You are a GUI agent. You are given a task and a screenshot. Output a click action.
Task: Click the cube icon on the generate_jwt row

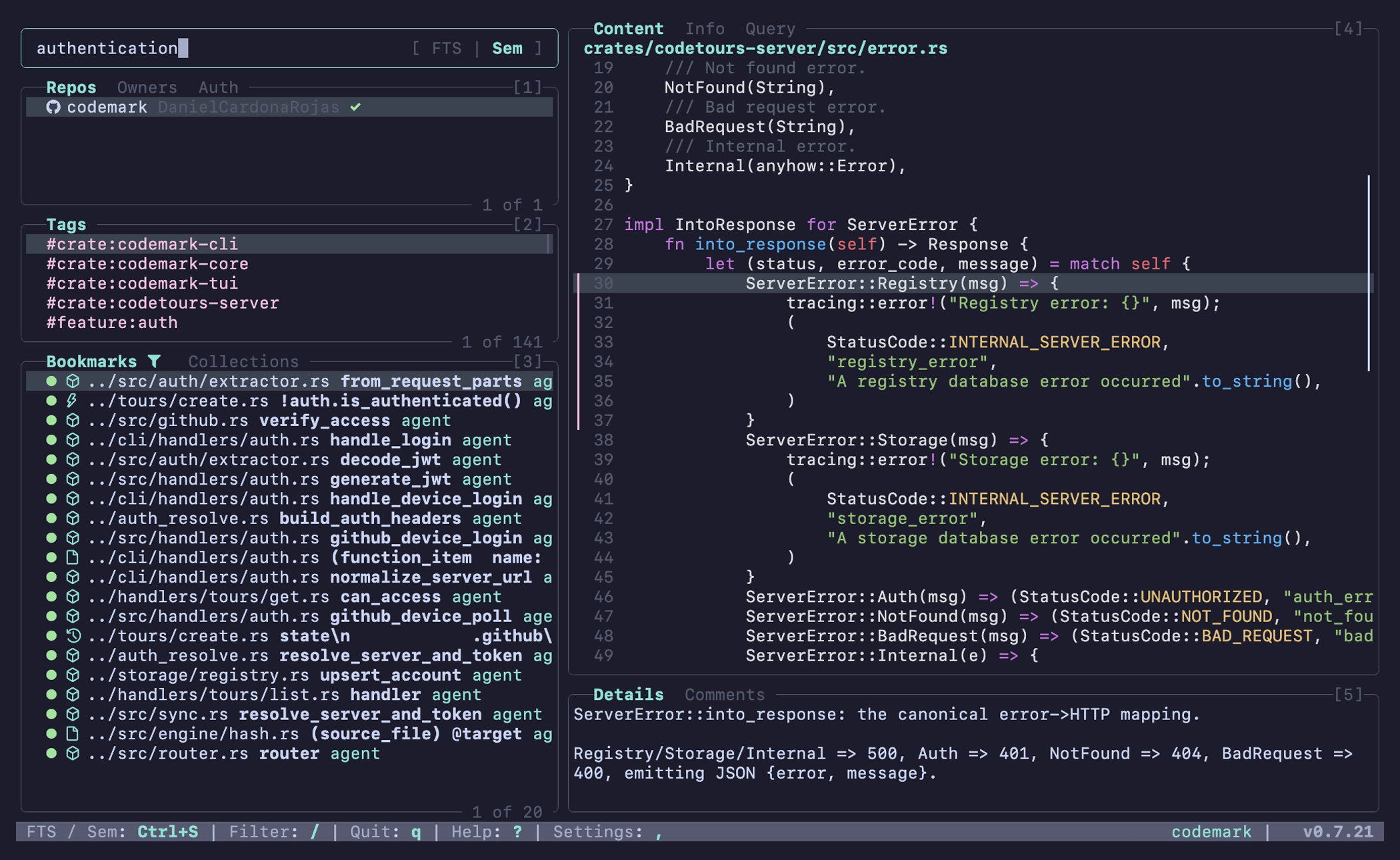73,479
